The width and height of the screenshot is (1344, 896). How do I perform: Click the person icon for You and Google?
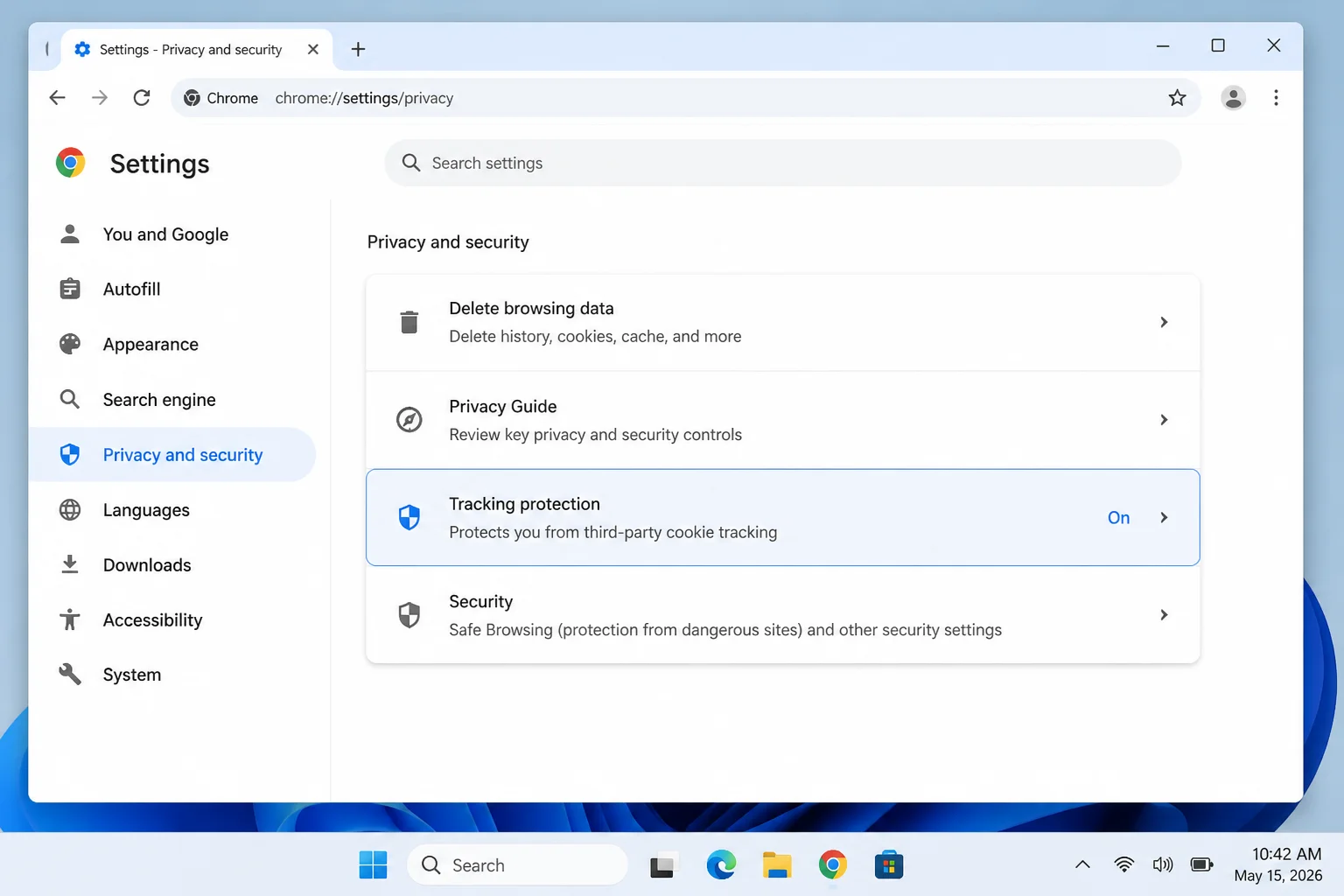click(x=70, y=234)
